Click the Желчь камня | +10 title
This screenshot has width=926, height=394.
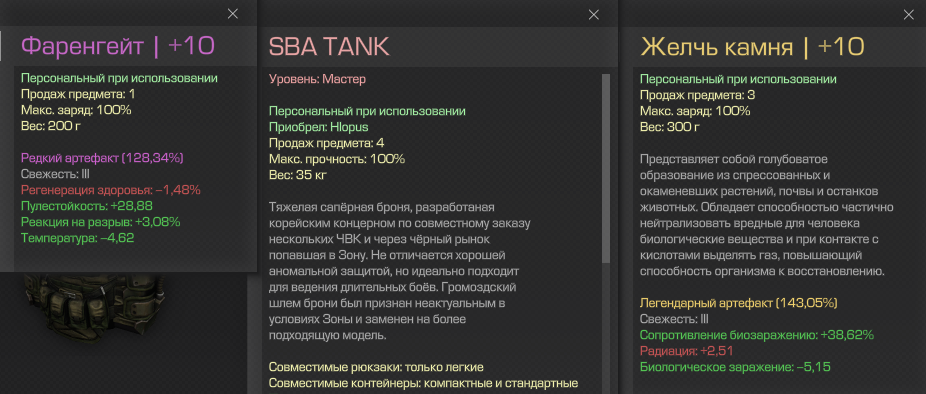(752, 47)
